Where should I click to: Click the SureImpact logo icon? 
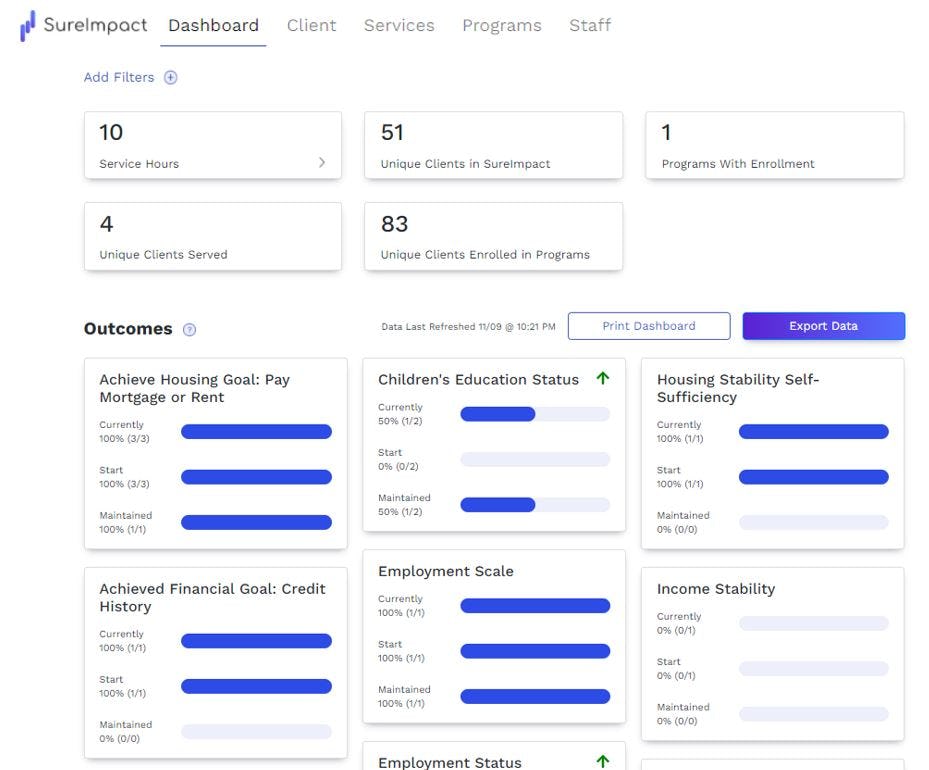click(28, 26)
